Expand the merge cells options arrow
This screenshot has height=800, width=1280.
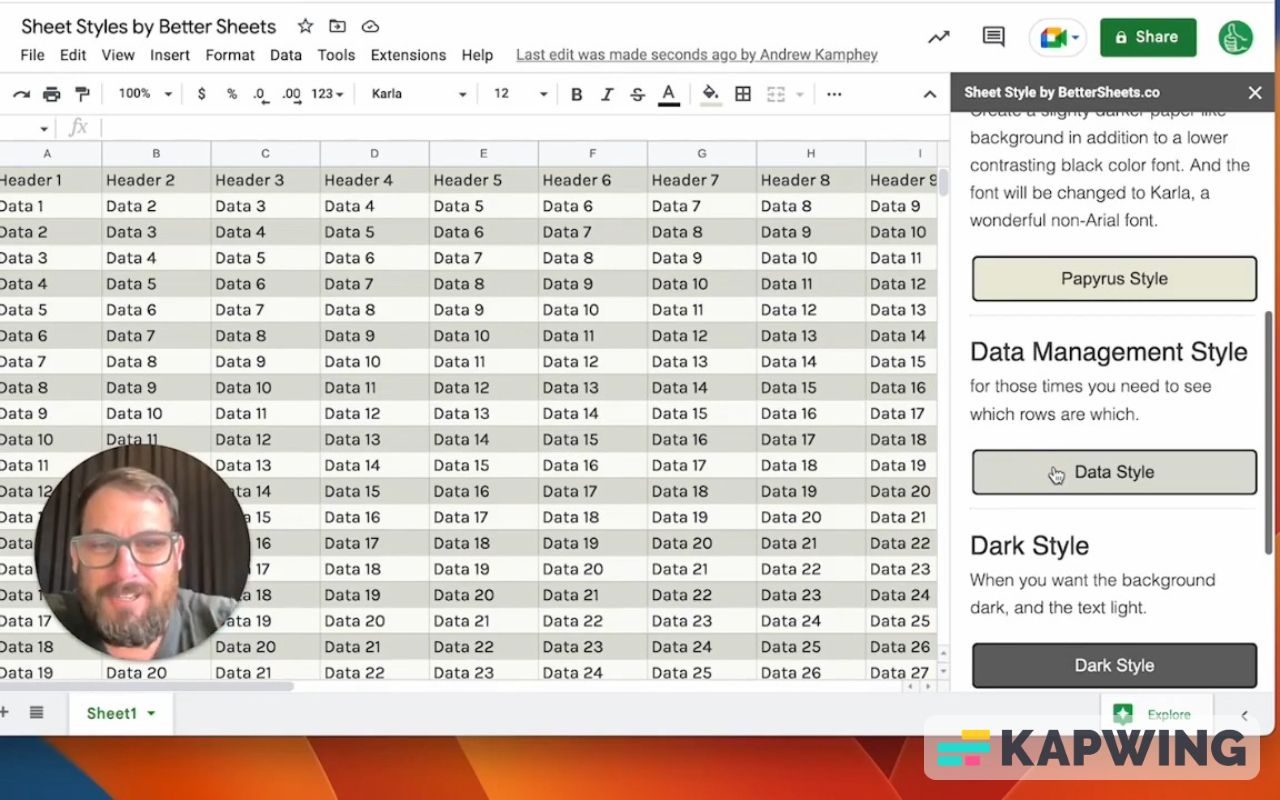coord(800,94)
